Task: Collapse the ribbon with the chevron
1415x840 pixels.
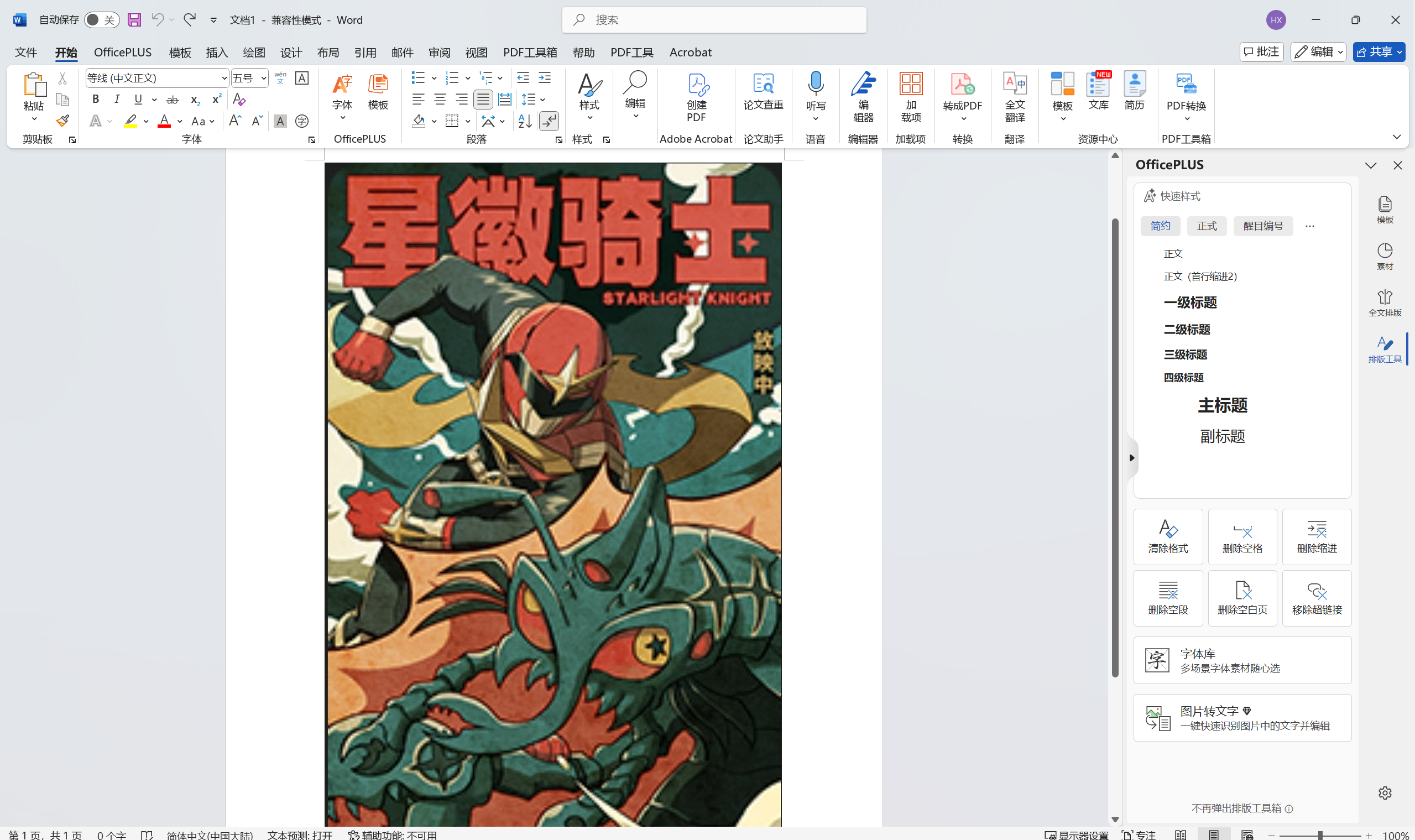Action: (x=1396, y=137)
